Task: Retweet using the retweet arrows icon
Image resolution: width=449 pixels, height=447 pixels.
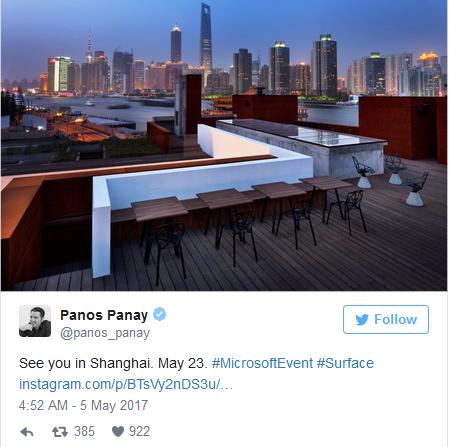Action: coord(60,432)
